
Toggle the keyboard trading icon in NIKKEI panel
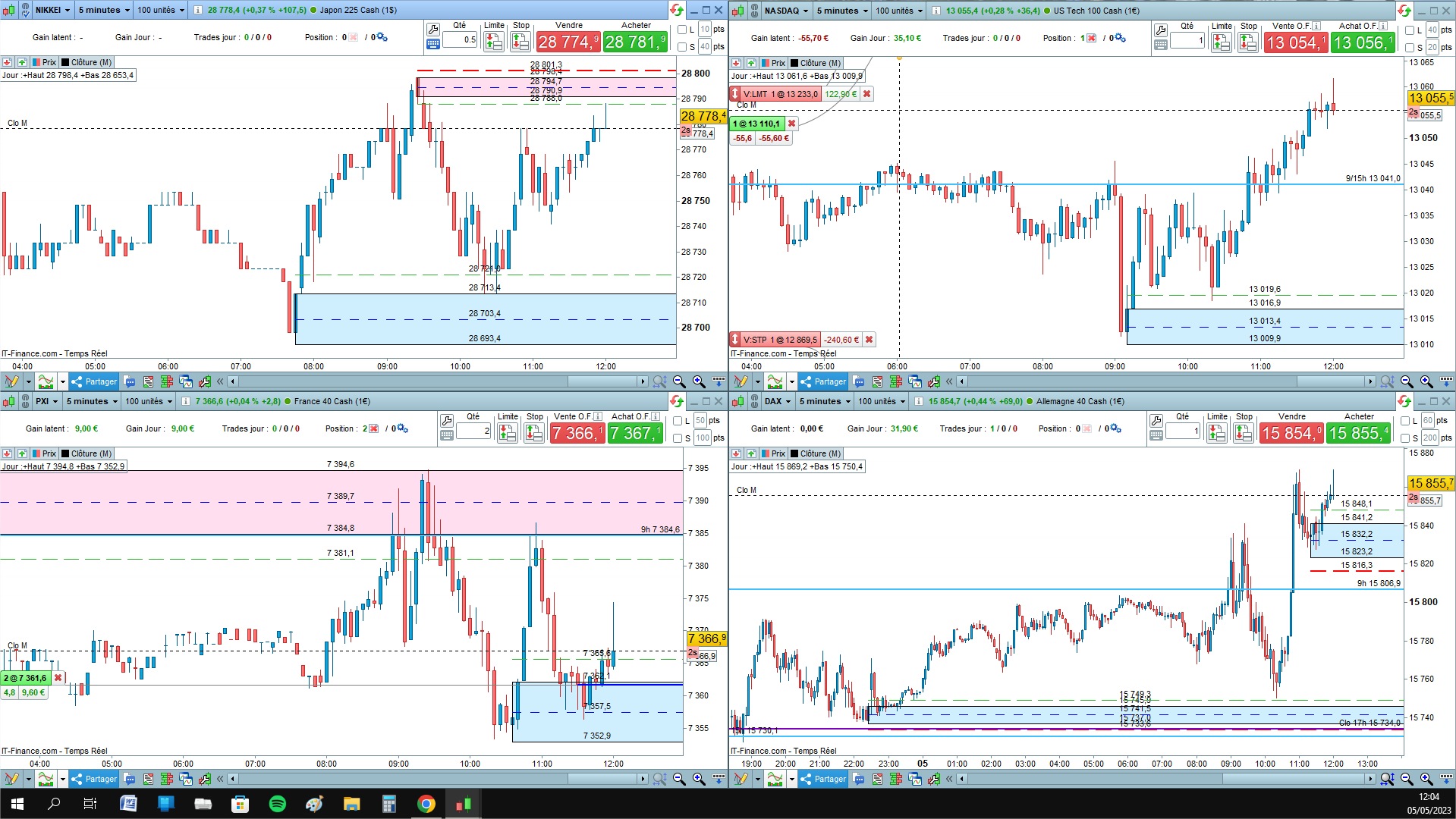point(433,44)
